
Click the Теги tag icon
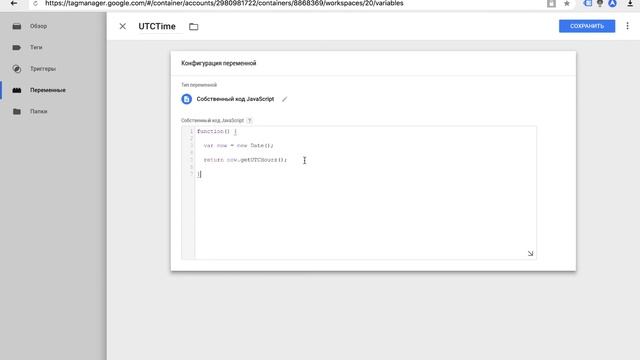click(17, 47)
